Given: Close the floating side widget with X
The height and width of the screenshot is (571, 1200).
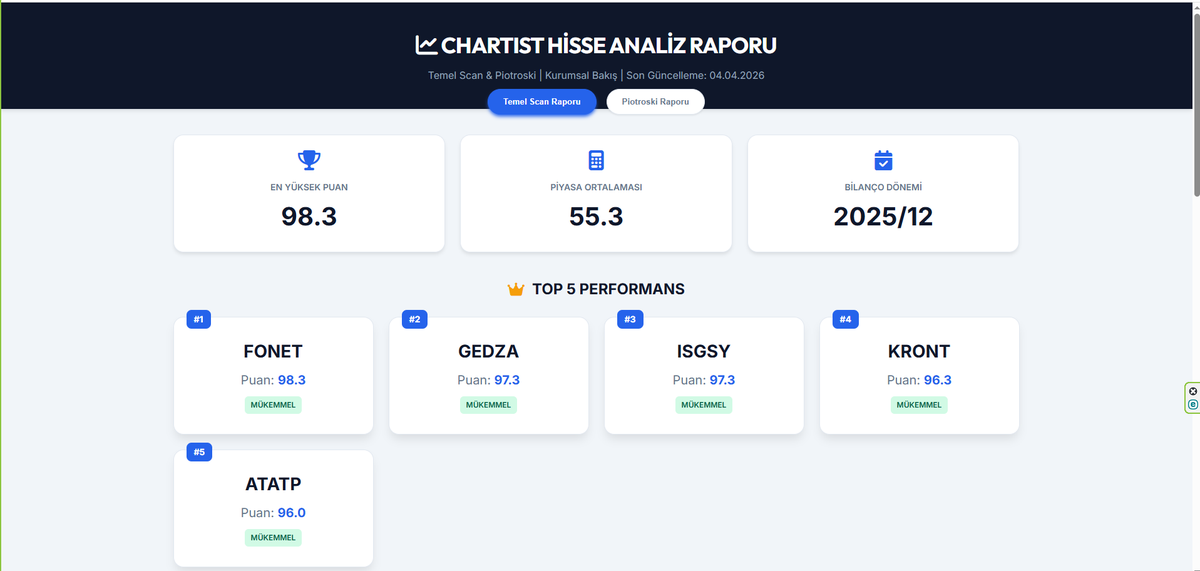Looking at the screenshot, I should tap(1193, 391).
